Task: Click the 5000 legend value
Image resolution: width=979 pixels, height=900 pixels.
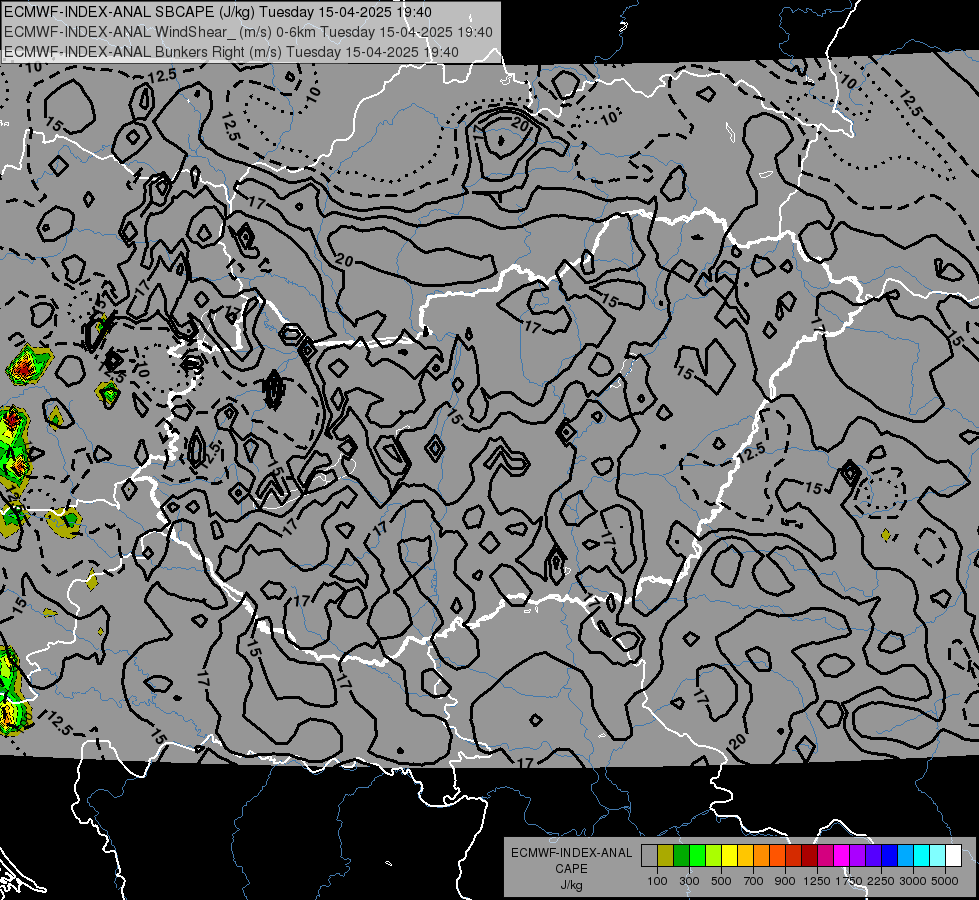Action: pyautogui.click(x=945, y=881)
